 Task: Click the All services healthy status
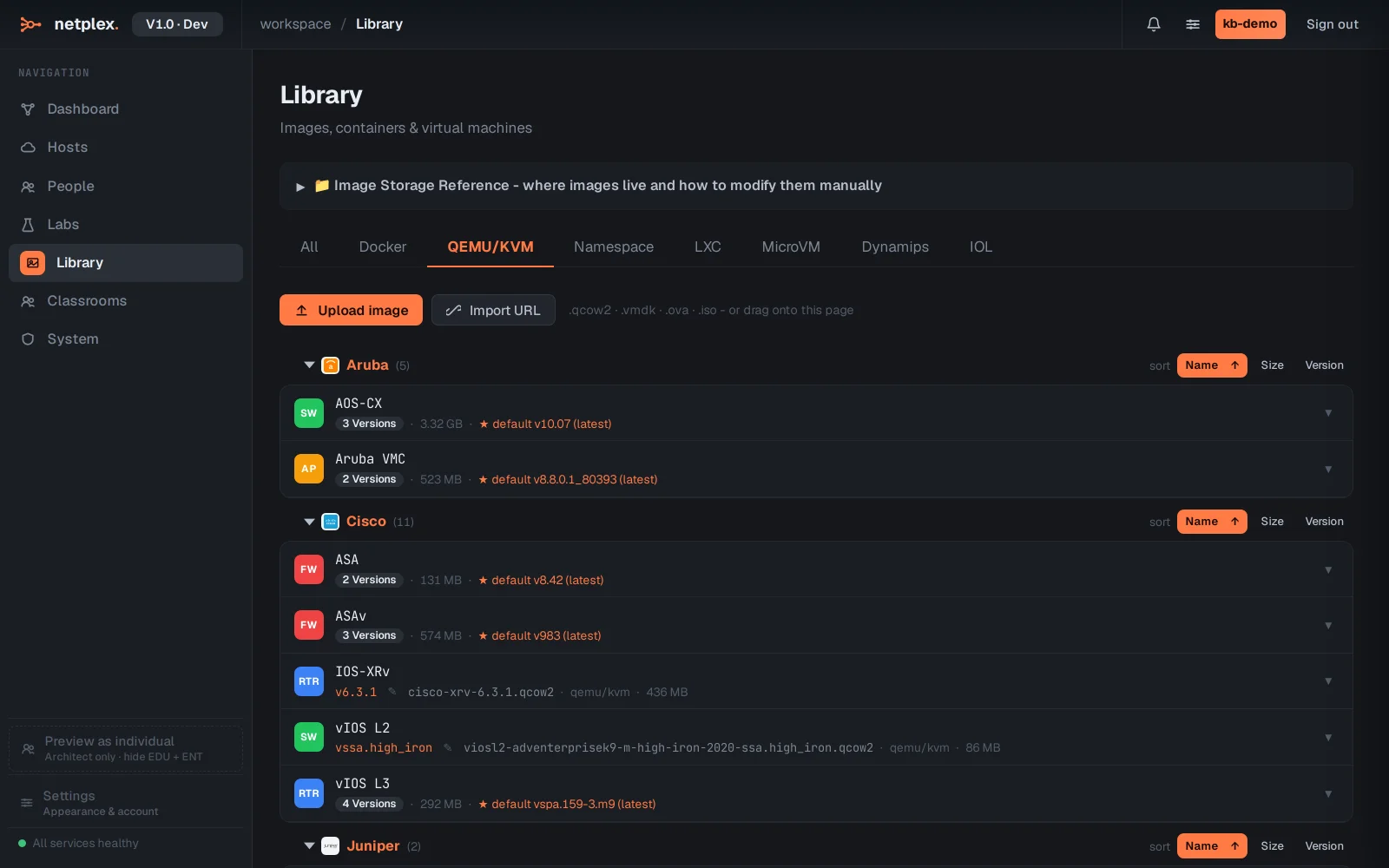pos(79,844)
